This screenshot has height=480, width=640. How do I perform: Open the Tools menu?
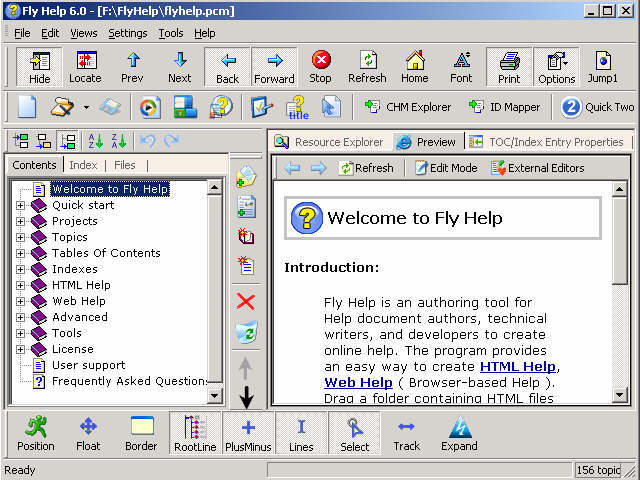(x=171, y=33)
